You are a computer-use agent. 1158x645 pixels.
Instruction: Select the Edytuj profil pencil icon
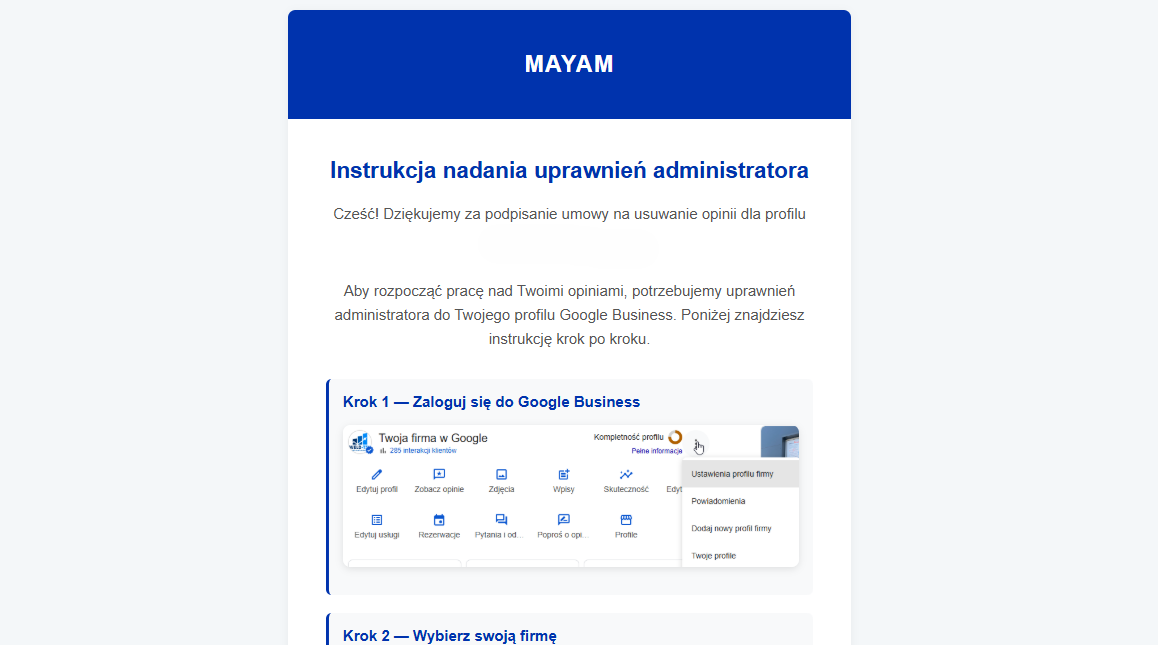coord(377,472)
